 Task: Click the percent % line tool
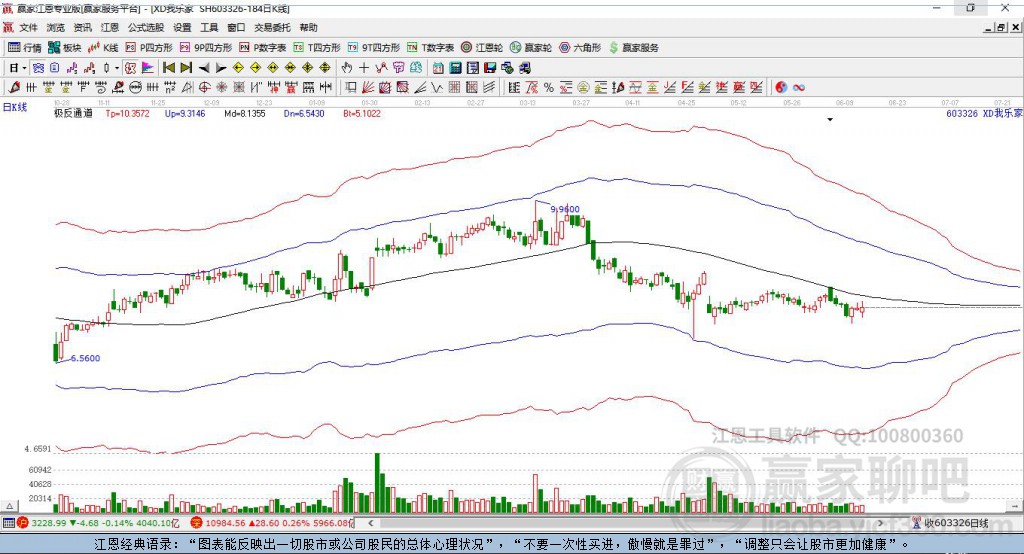[549, 88]
